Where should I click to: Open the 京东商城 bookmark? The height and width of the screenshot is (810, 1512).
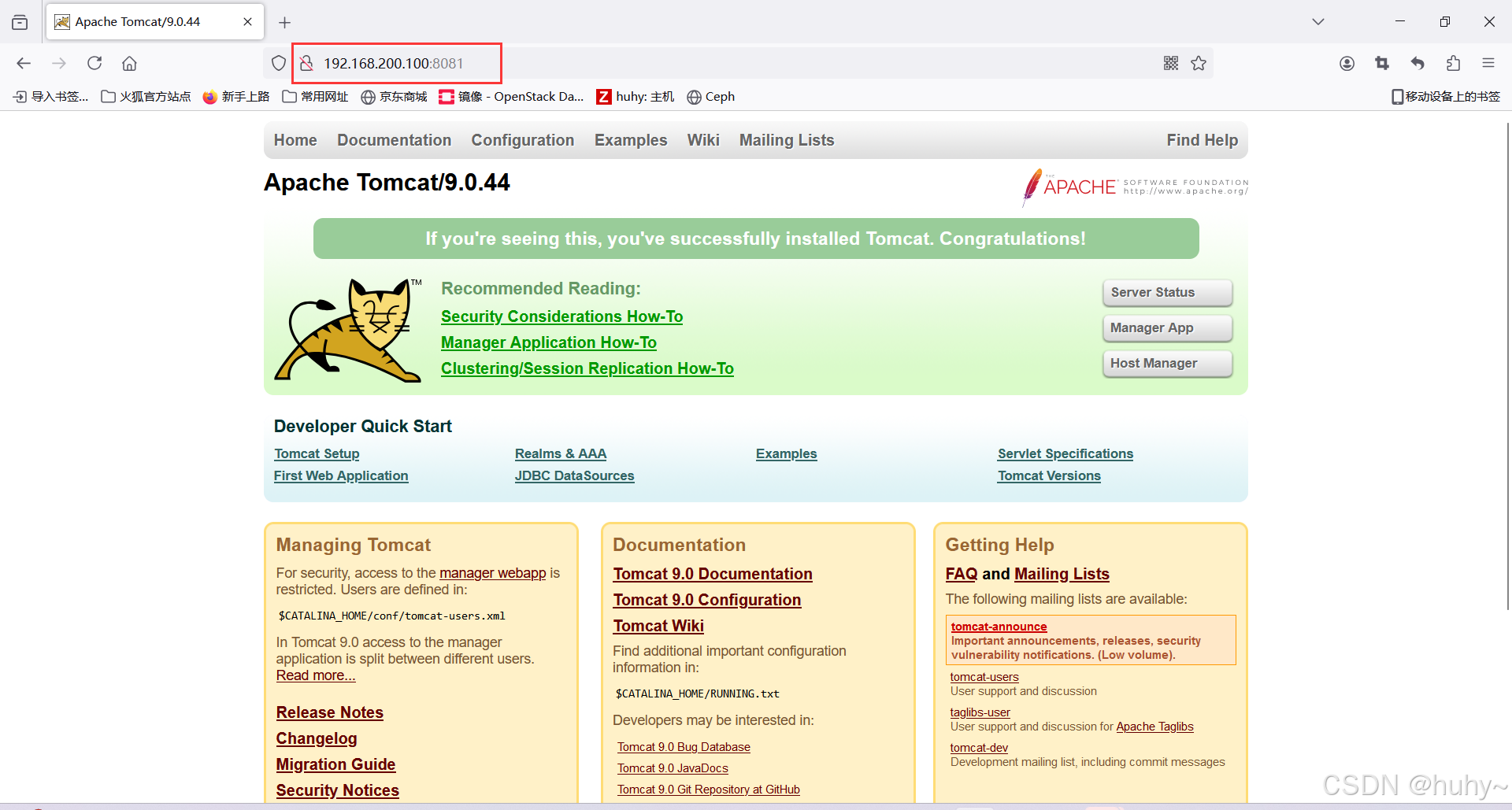point(394,97)
